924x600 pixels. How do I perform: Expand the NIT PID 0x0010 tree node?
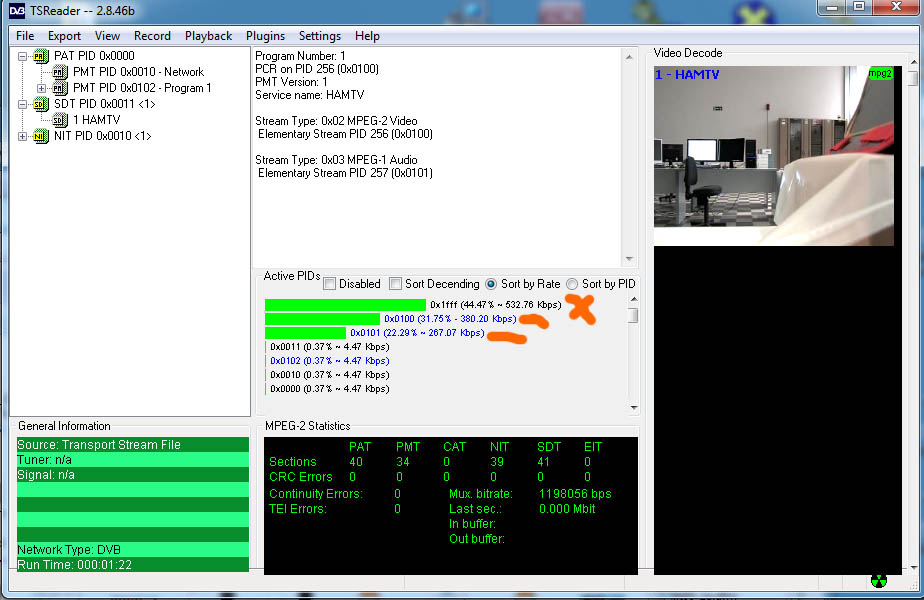coord(23,136)
